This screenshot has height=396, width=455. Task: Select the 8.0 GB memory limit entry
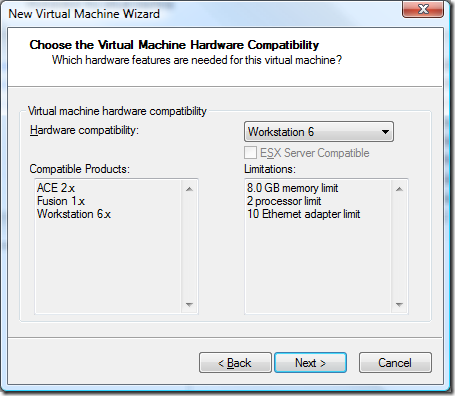coord(293,188)
